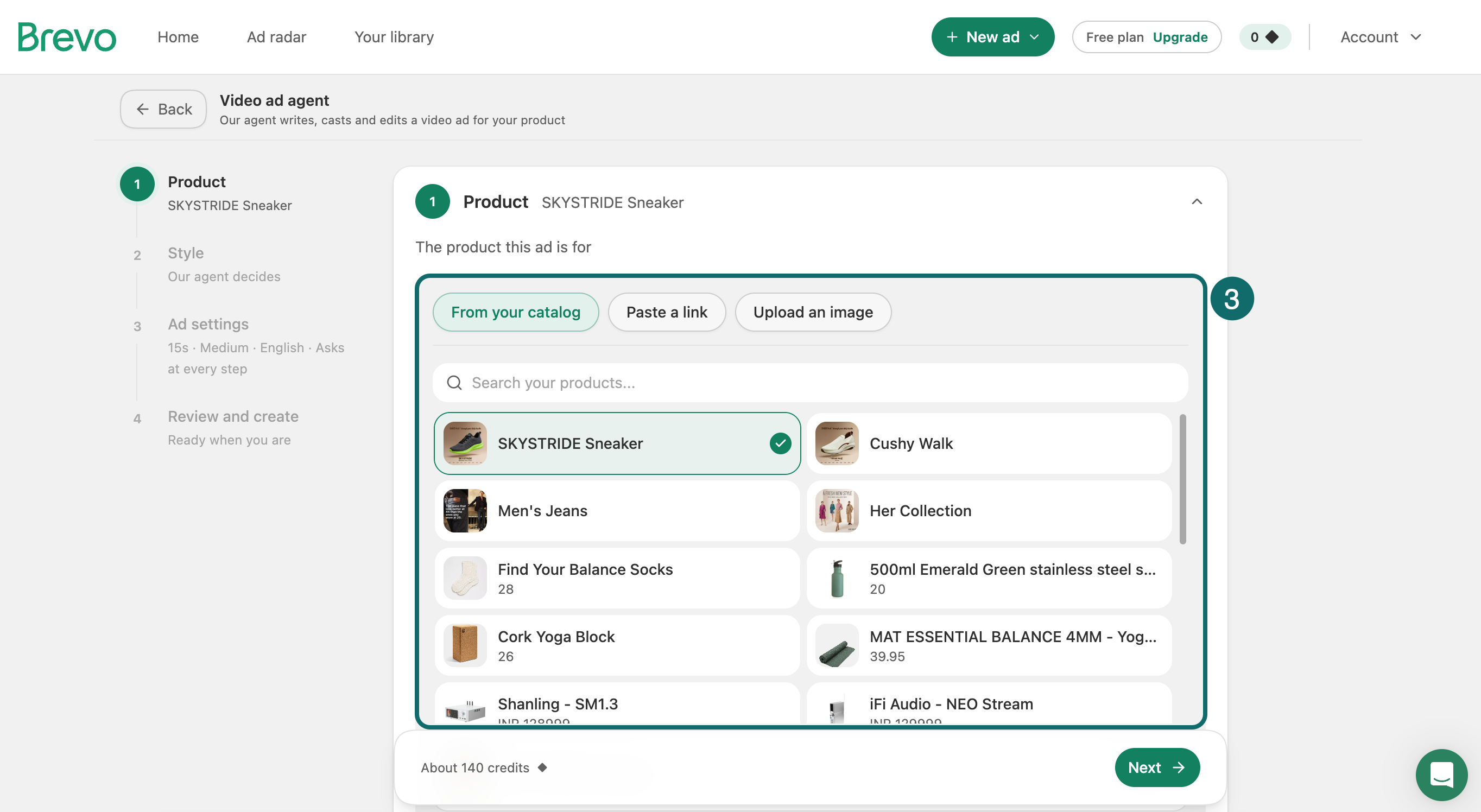Open the Home page
The image size is (1481, 812).
click(x=178, y=37)
